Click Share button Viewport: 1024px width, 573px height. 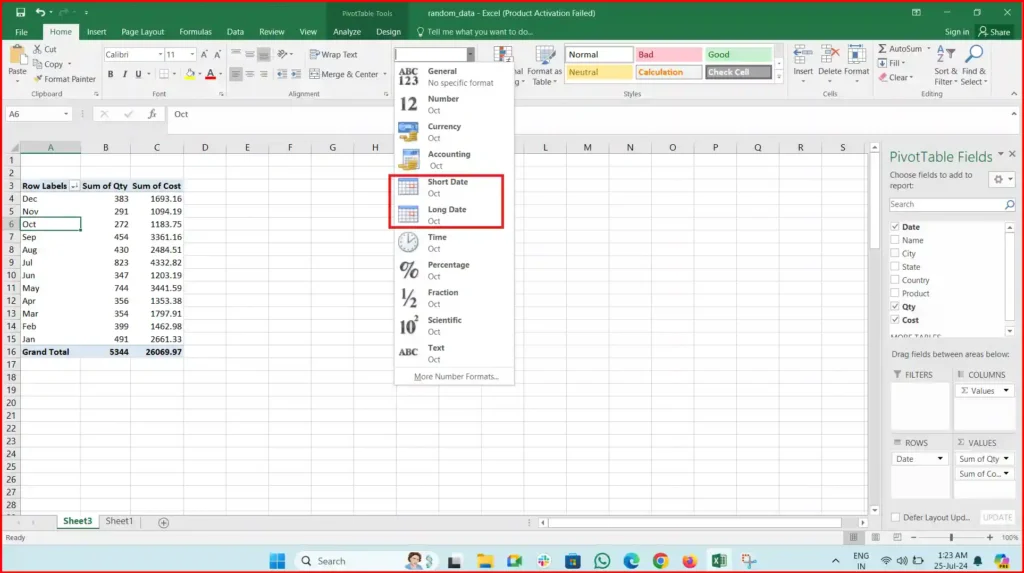994,32
